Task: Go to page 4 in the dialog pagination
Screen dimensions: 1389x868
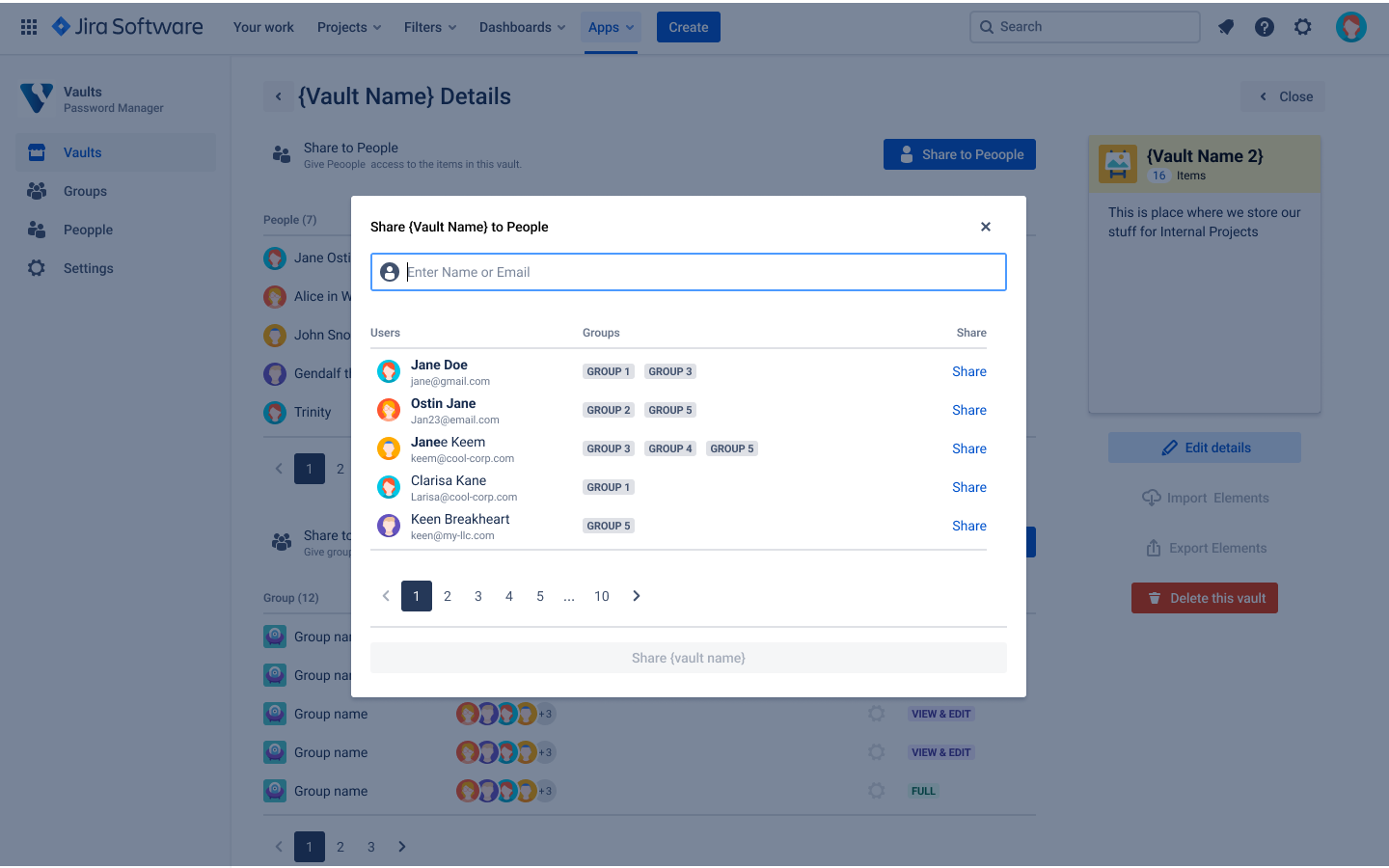Action: click(x=509, y=596)
